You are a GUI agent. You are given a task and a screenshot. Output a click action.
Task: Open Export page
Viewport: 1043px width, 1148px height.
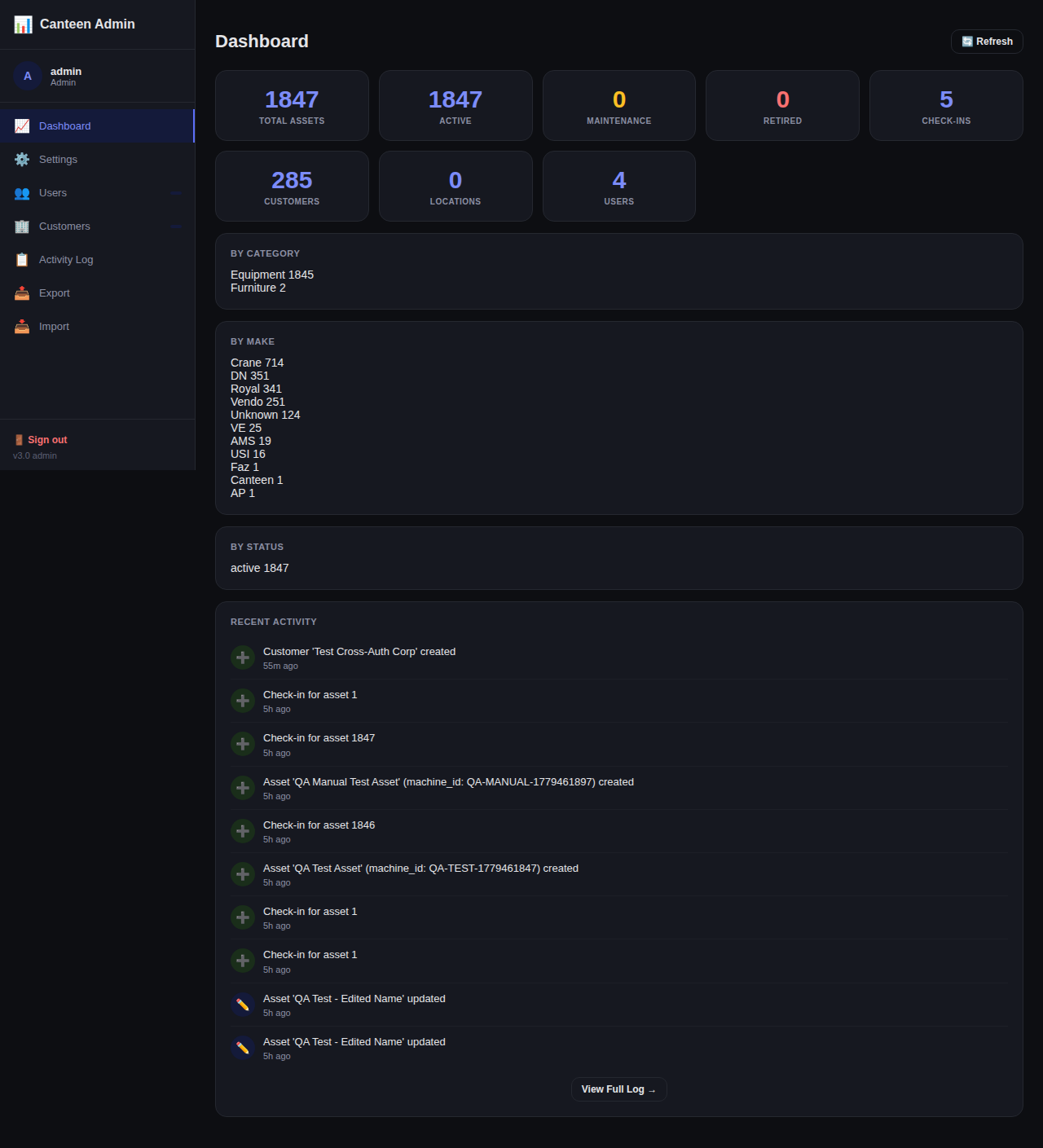coord(97,293)
